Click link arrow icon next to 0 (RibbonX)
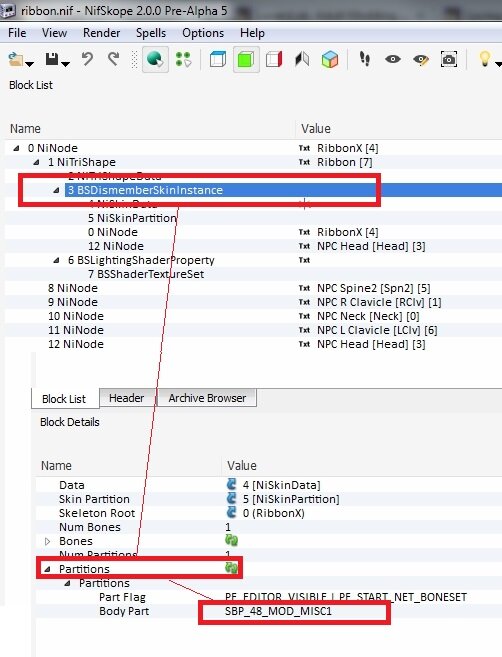This screenshot has height=657, width=502. coord(231,512)
